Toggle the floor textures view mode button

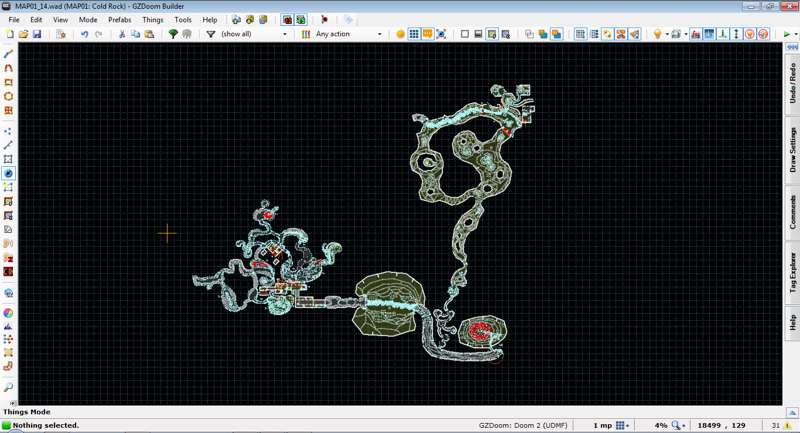pos(492,34)
